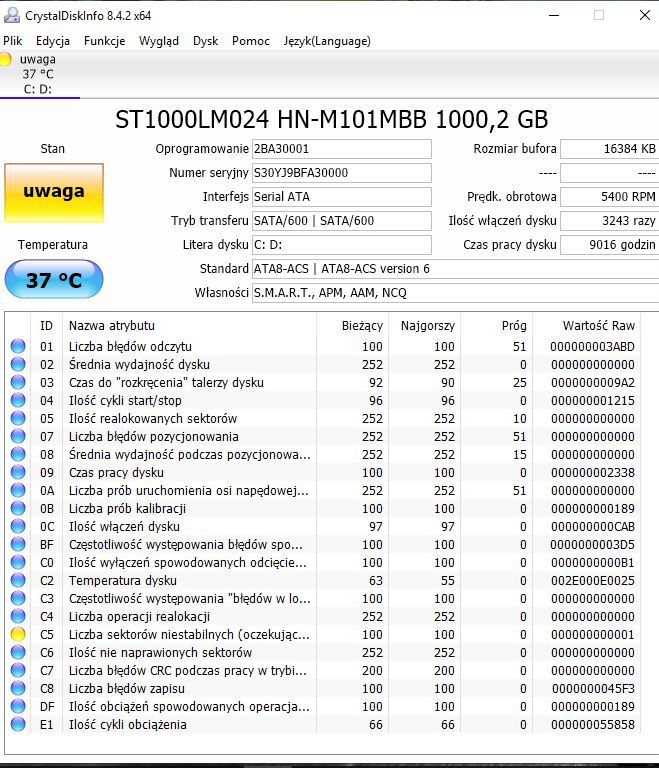Click blue status icon for attribute DF
The width and height of the screenshot is (659, 768).
pyautogui.click(x=18, y=706)
